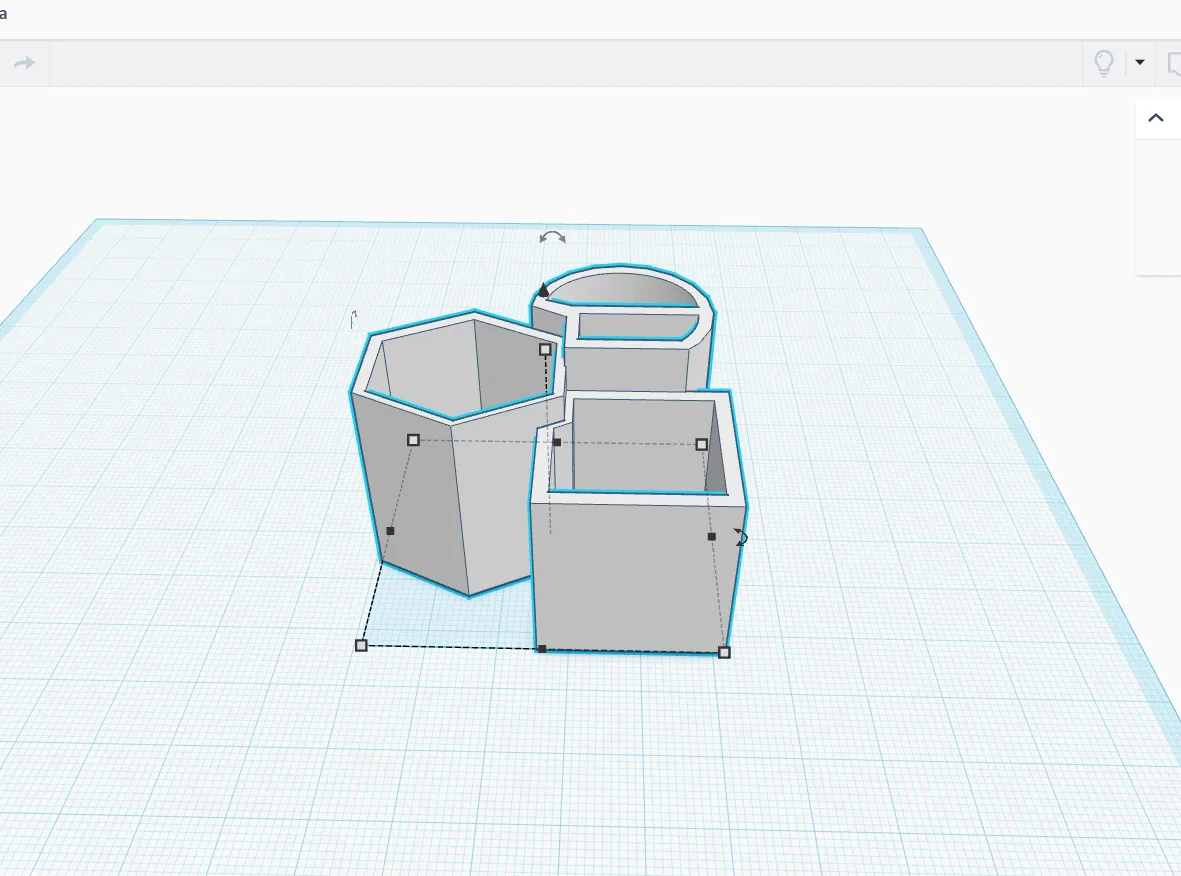The width and height of the screenshot is (1181, 876).
Task: Select the front-left corner resize handle on workplane
Action: click(x=361, y=646)
